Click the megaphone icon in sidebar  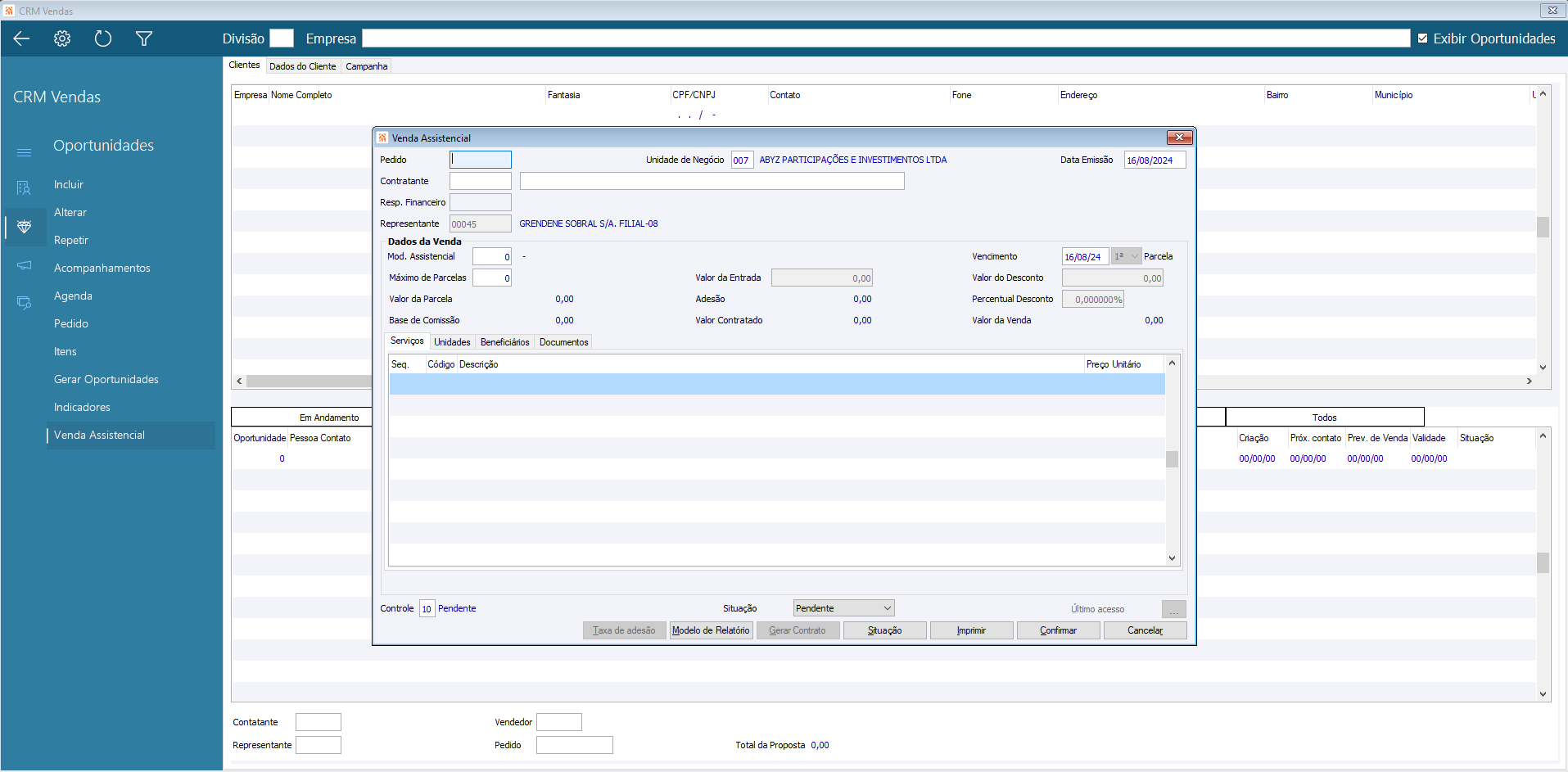click(25, 265)
